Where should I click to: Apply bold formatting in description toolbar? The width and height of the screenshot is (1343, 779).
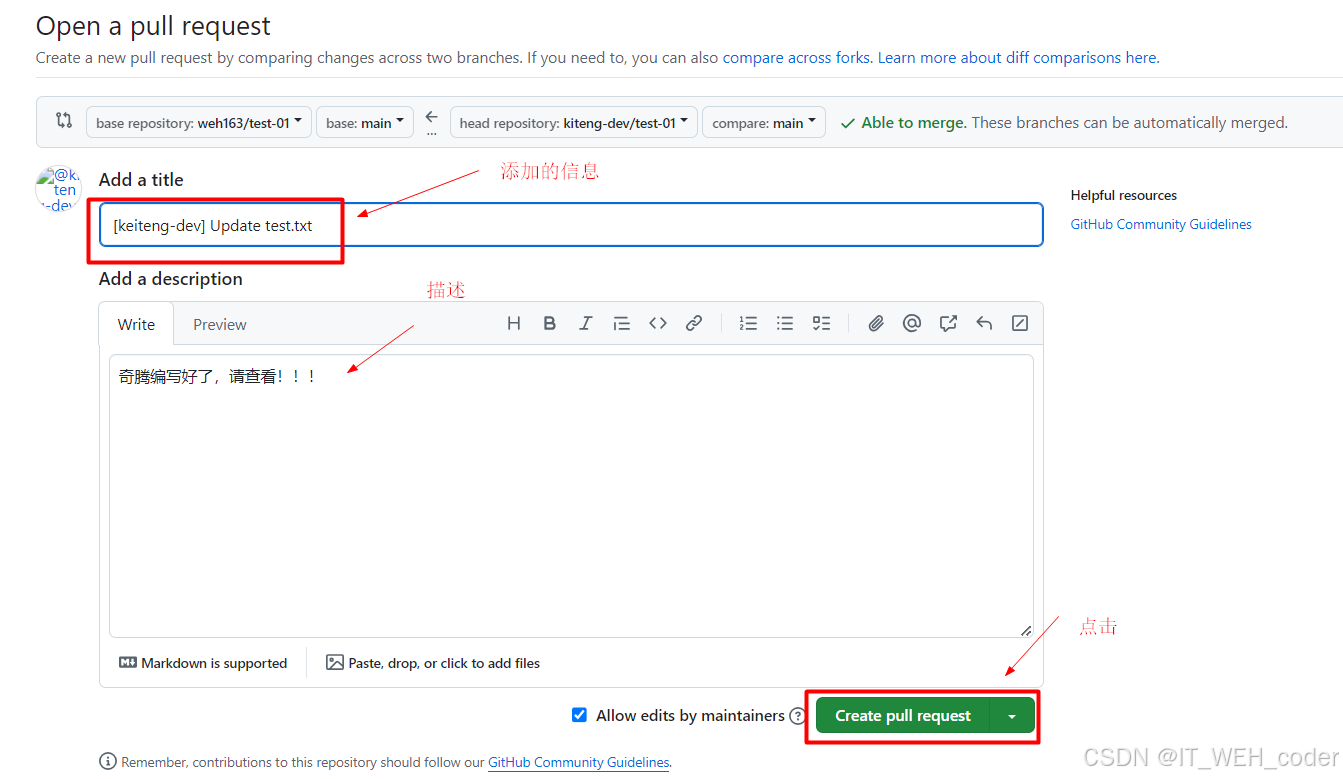(549, 323)
